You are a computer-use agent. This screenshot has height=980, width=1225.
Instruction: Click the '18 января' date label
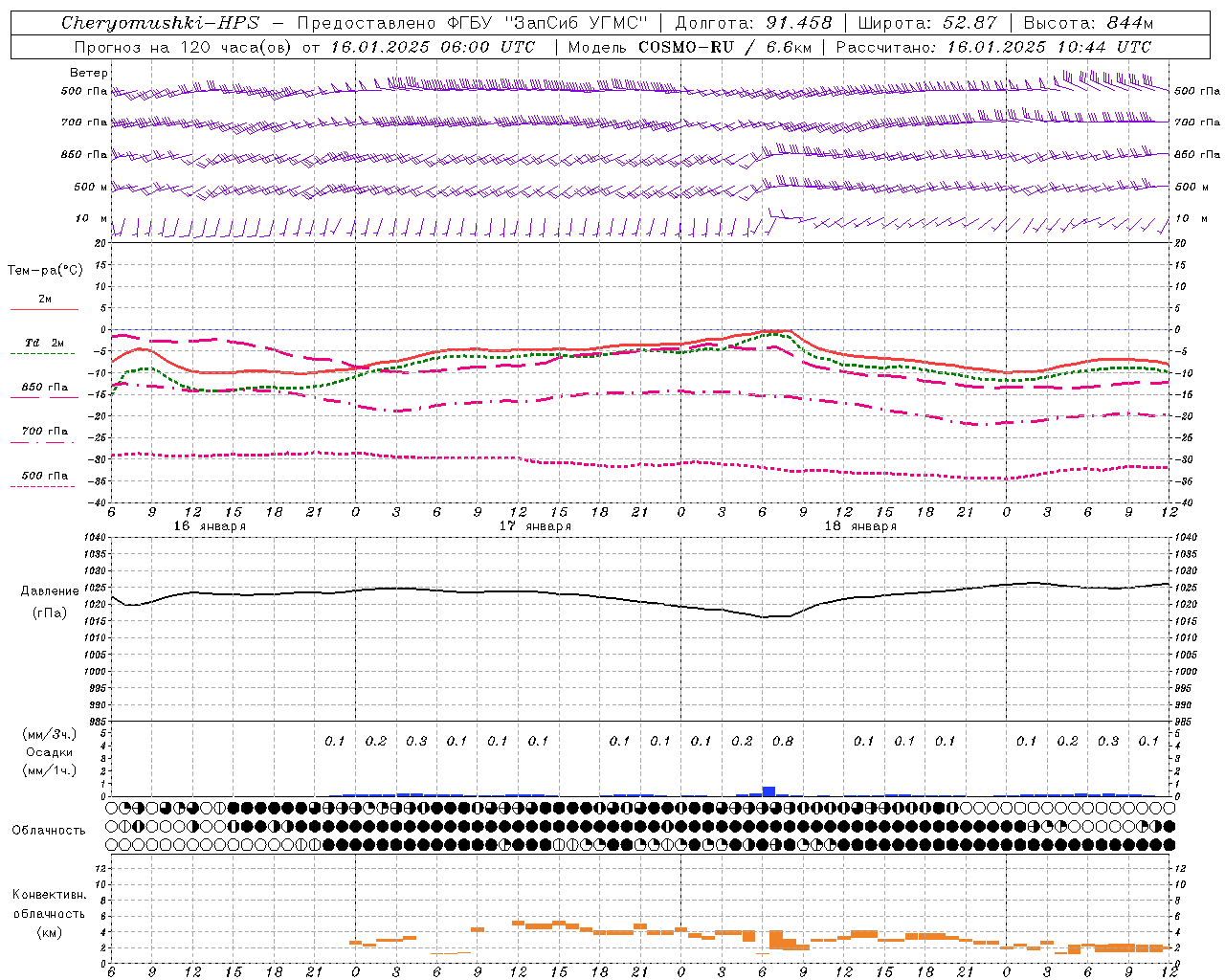point(860,526)
